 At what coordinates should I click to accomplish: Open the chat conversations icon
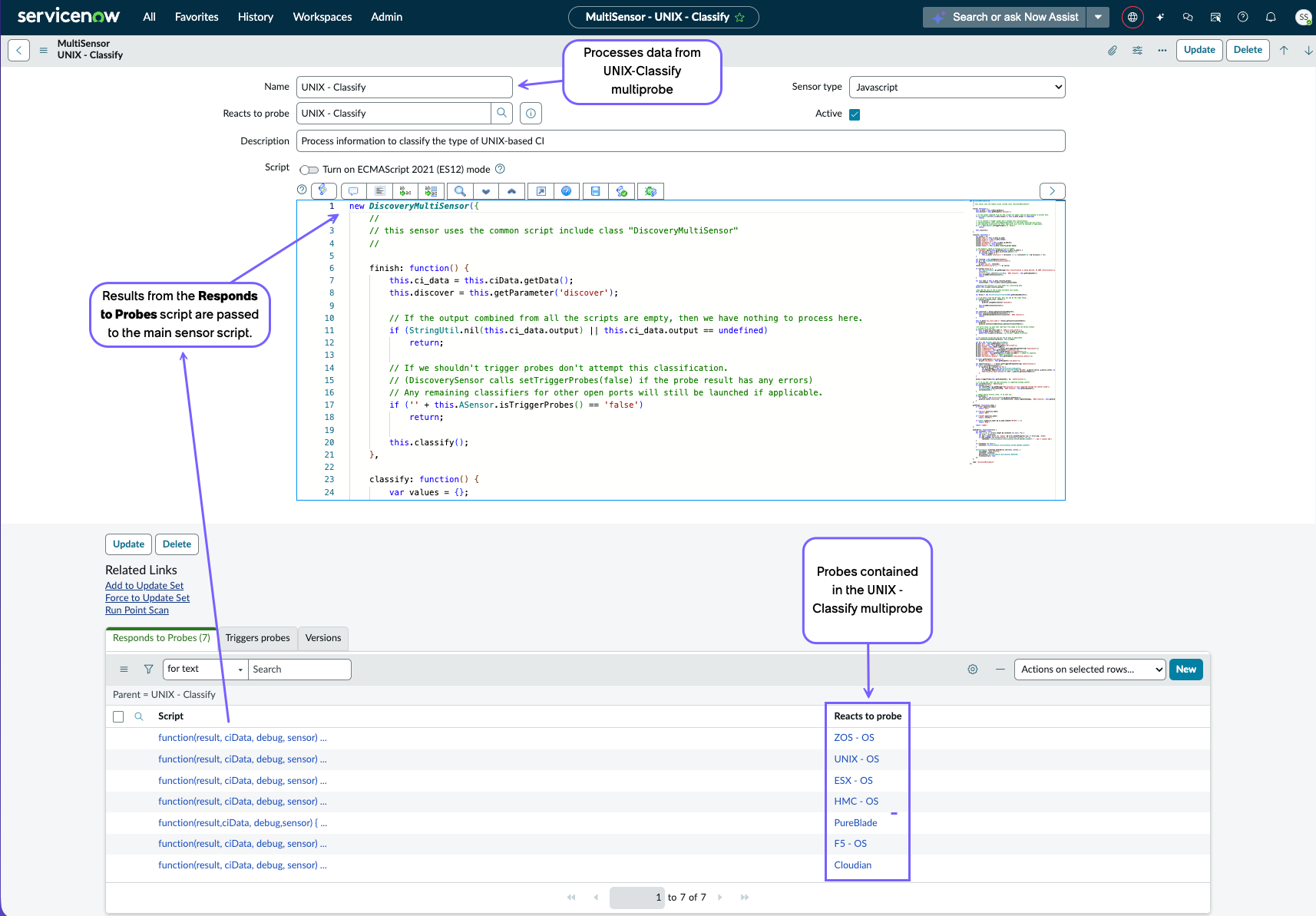1188,17
